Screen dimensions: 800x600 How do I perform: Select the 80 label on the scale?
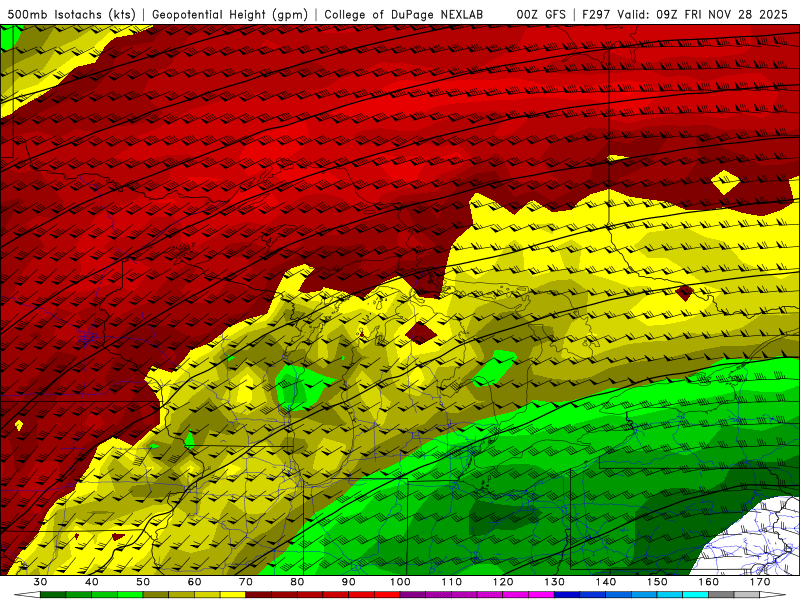tap(297, 582)
